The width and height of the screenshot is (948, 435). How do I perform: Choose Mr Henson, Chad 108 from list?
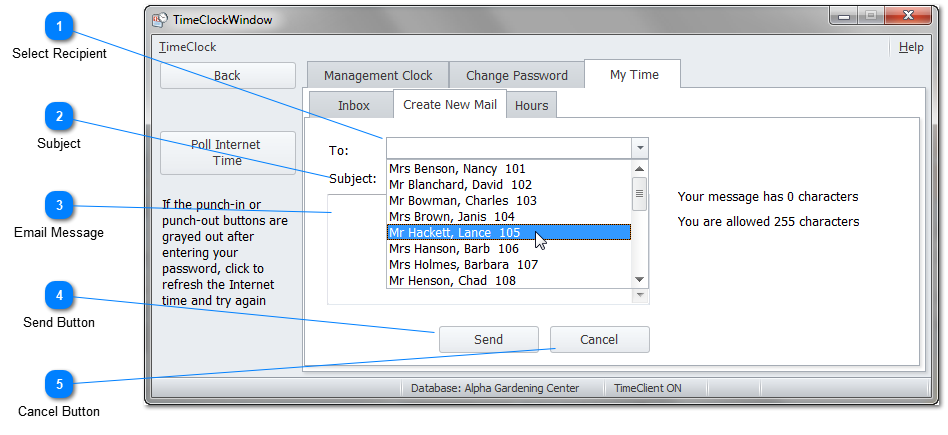[x=508, y=280]
